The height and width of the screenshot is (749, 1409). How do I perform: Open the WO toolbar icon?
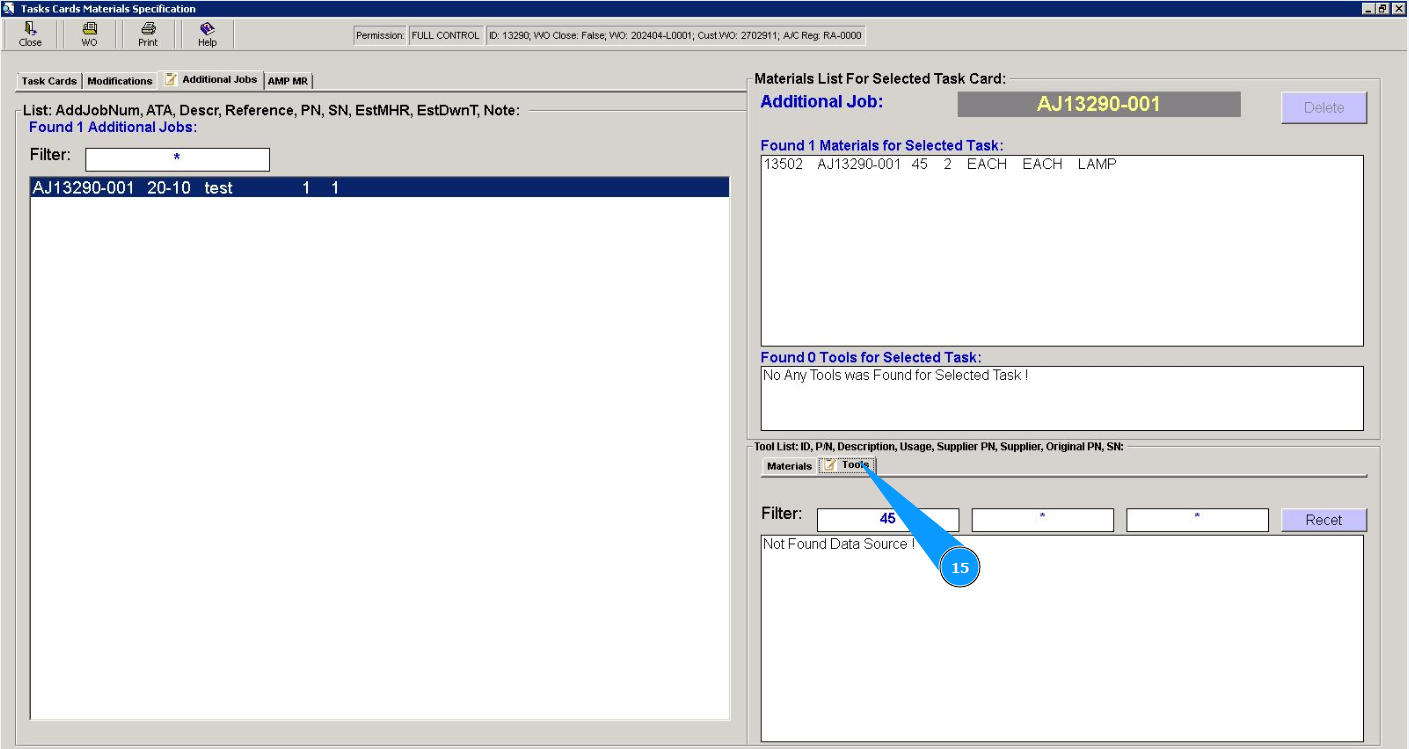click(89, 34)
